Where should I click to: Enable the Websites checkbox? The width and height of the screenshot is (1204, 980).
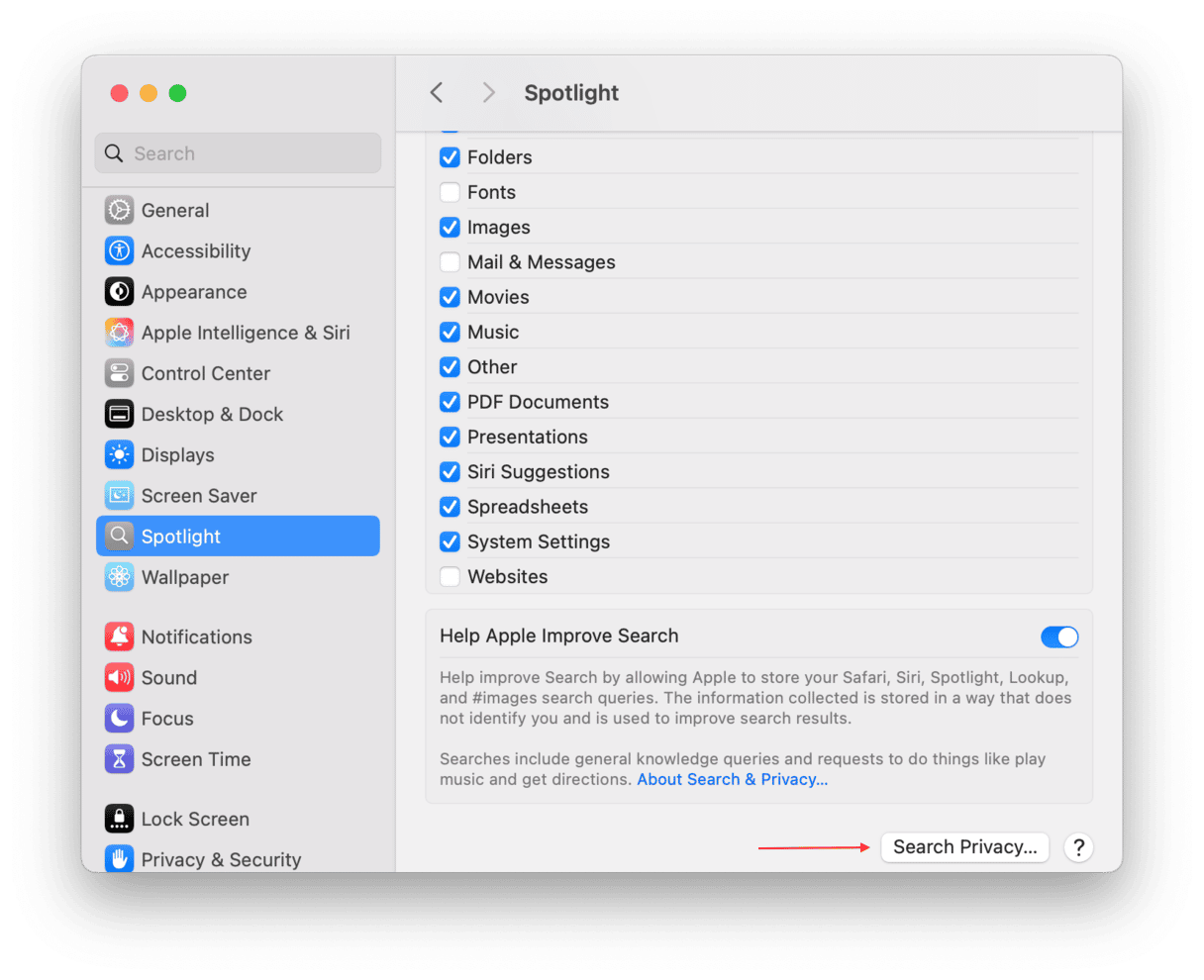[x=450, y=576]
